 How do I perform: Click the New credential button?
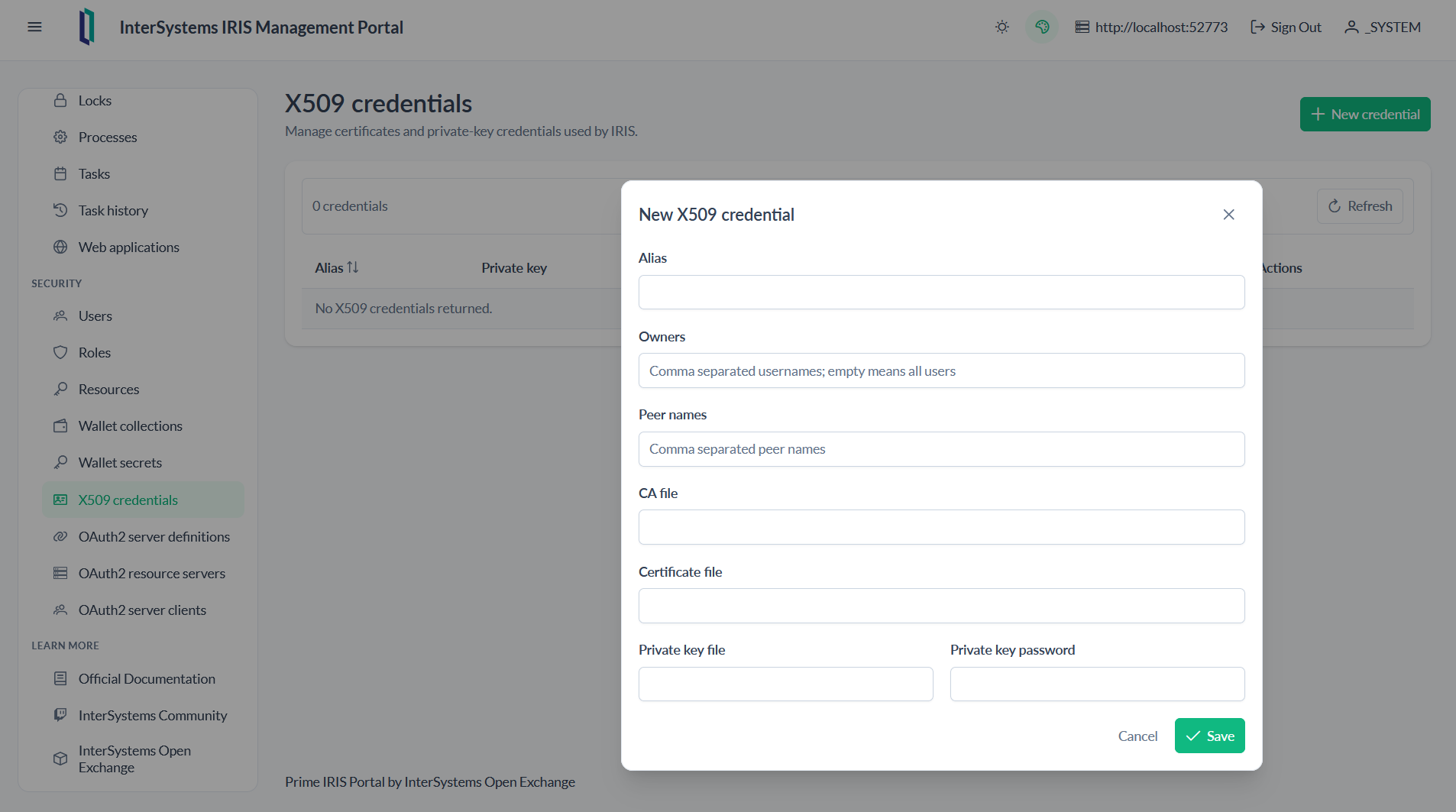(1365, 114)
